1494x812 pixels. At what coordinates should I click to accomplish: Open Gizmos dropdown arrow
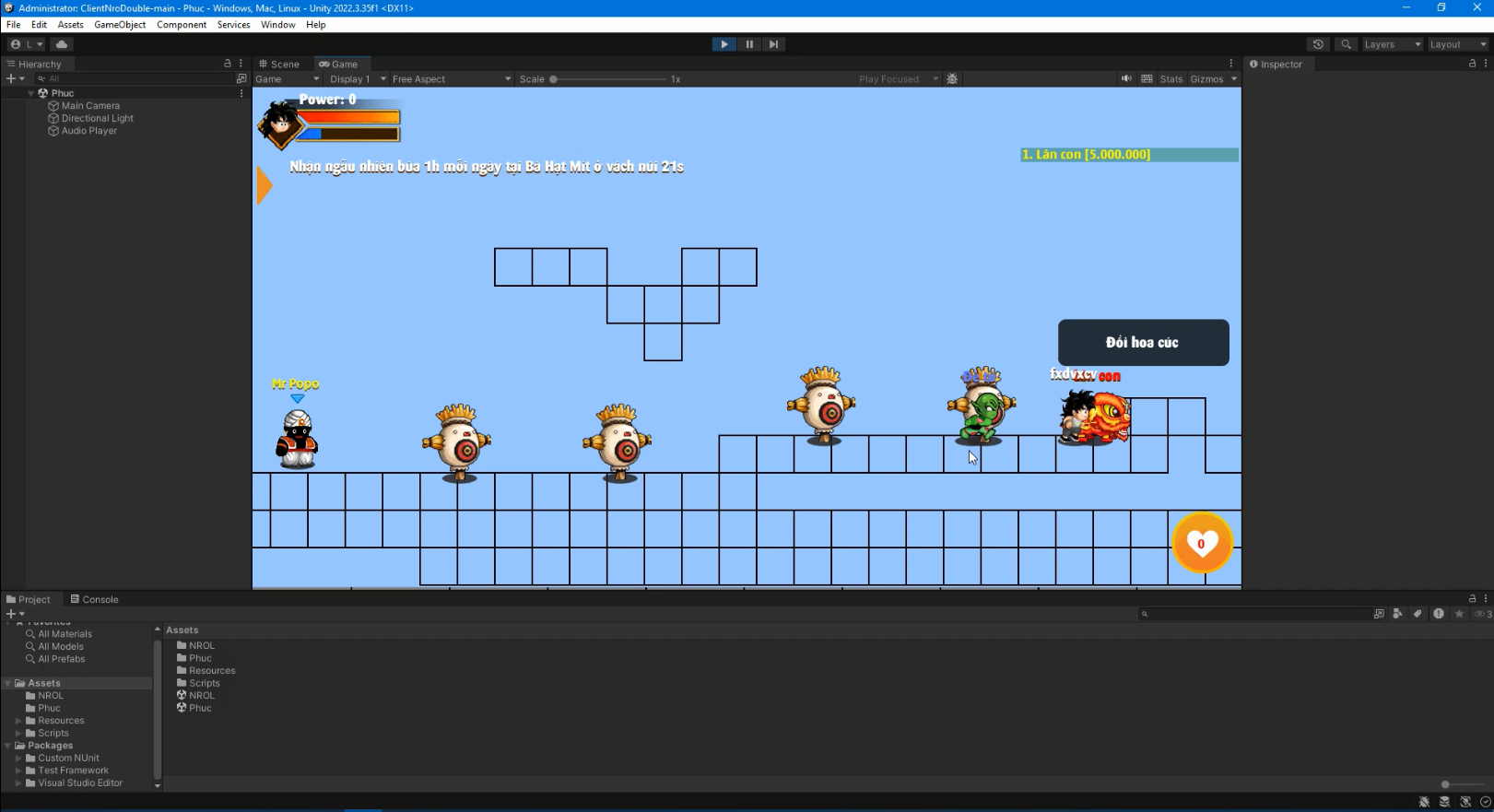[x=1233, y=79]
